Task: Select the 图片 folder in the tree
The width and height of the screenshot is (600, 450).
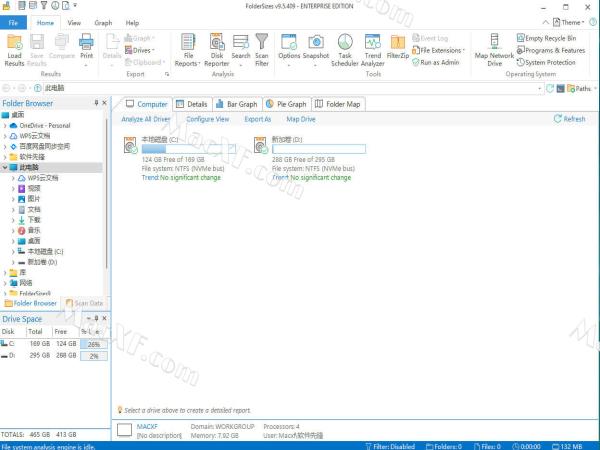Action: (x=34, y=199)
